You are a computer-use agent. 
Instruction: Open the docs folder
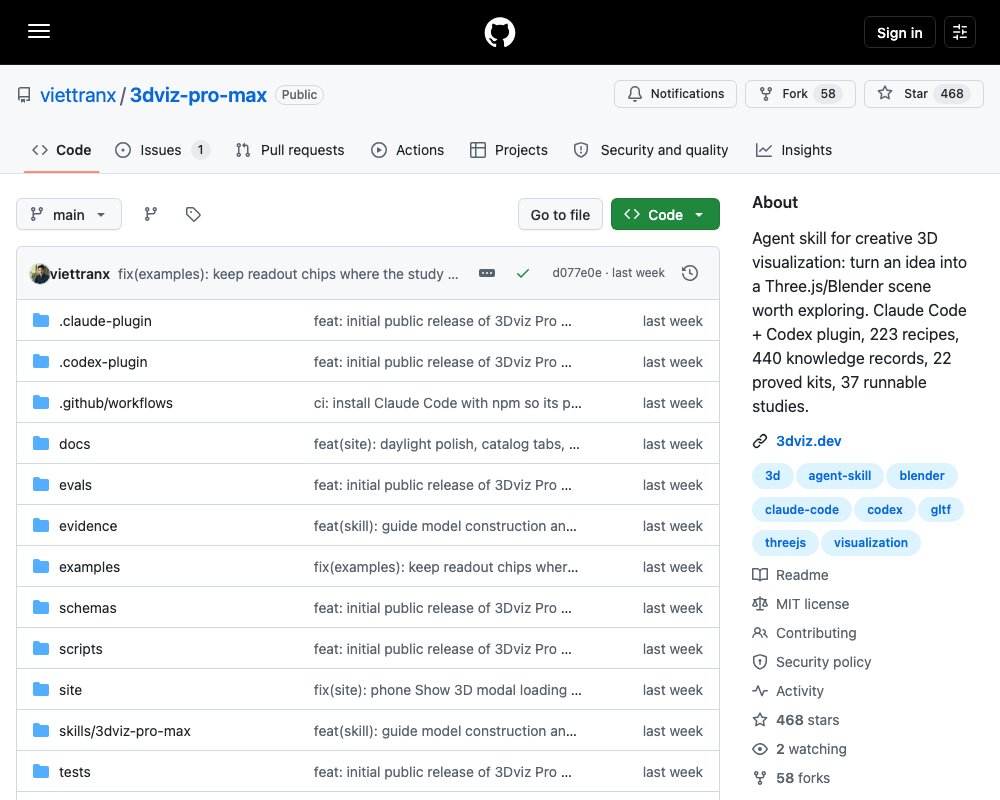tap(75, 444)
